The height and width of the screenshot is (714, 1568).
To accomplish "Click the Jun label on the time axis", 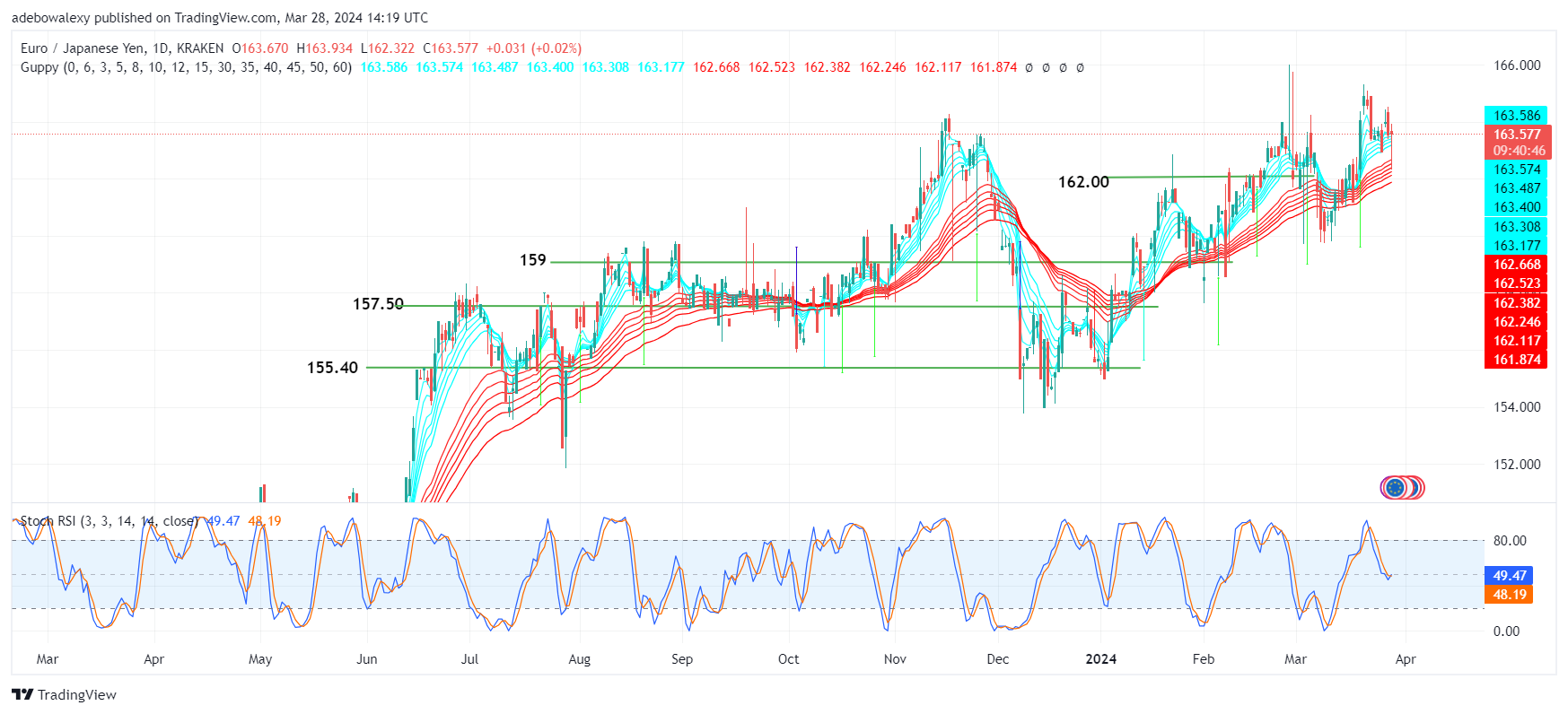I will (x=366, y=659).
